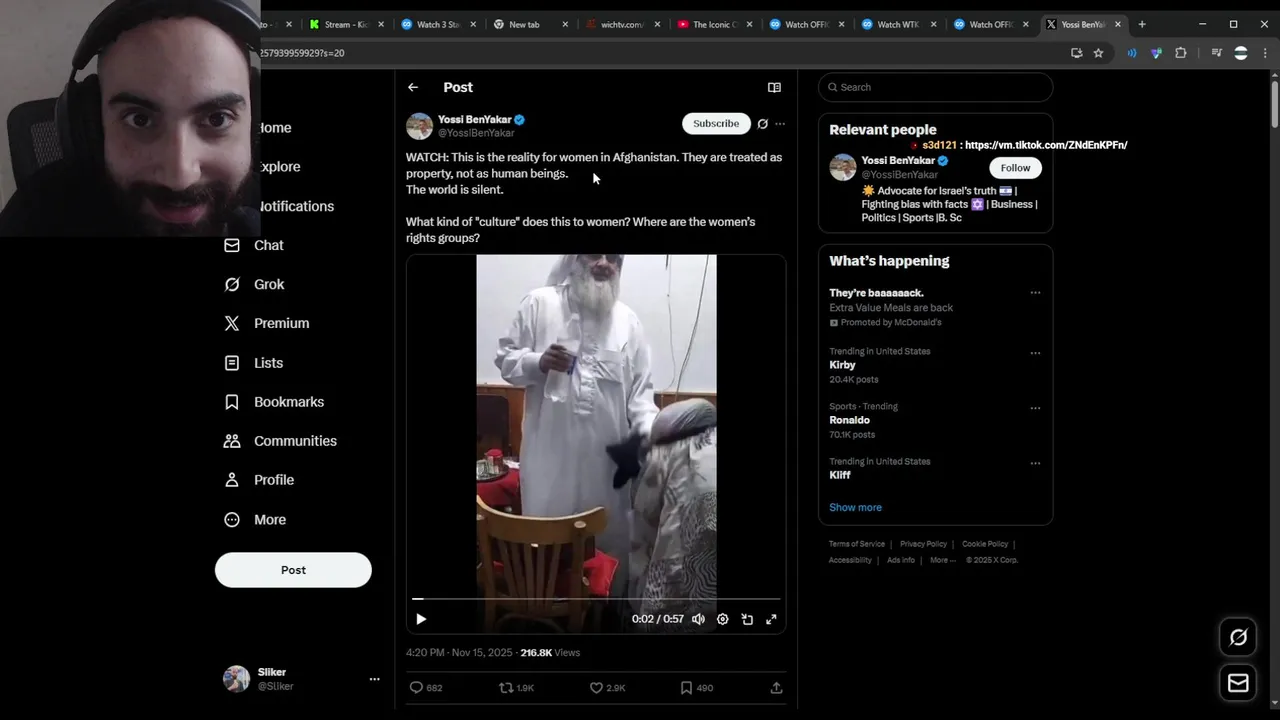1280x720 pixels.
Task: Open floating Grok button
Action: (x=1238, y=637)
